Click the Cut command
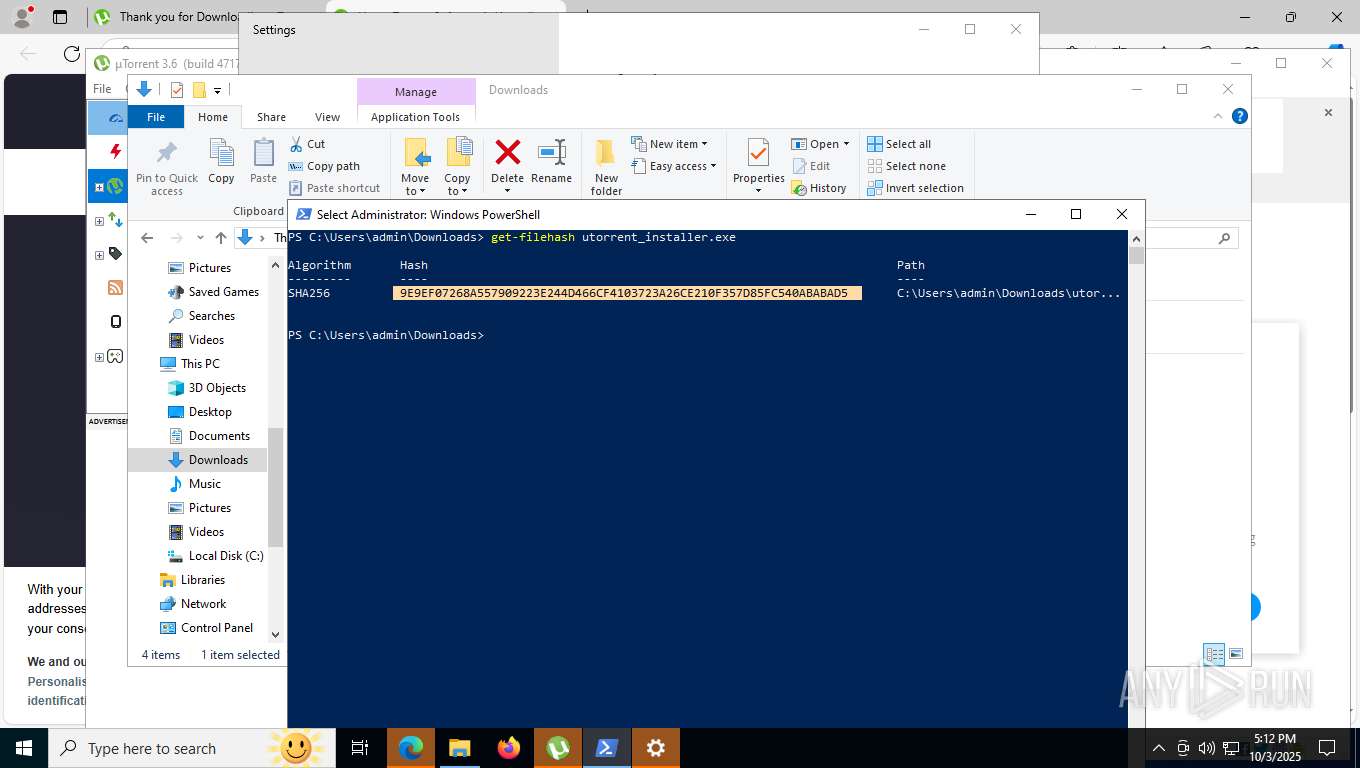This screenshot has width=1360, height=768. [x=307, y=144]
